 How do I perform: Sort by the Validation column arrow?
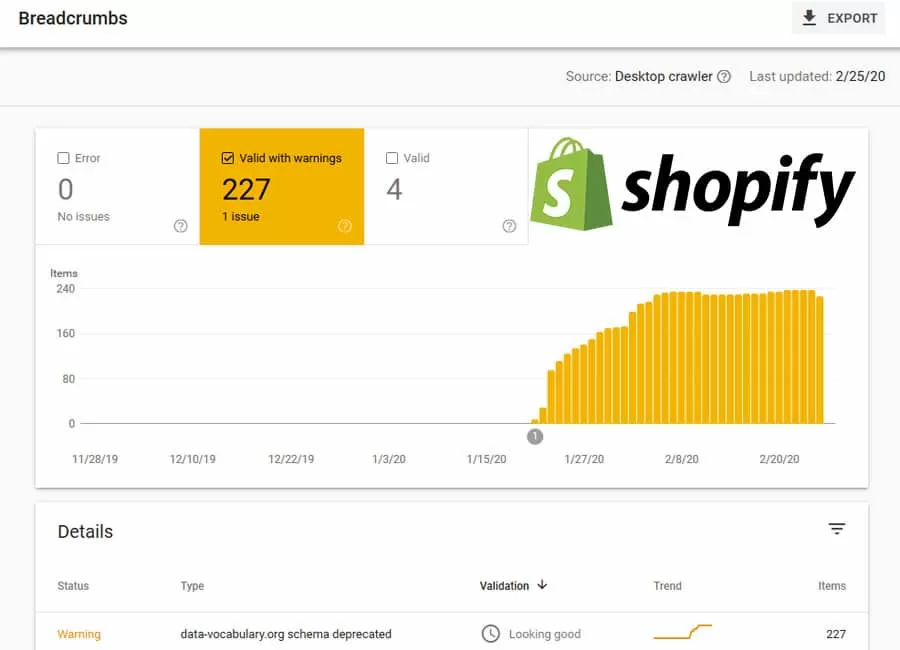542,585
